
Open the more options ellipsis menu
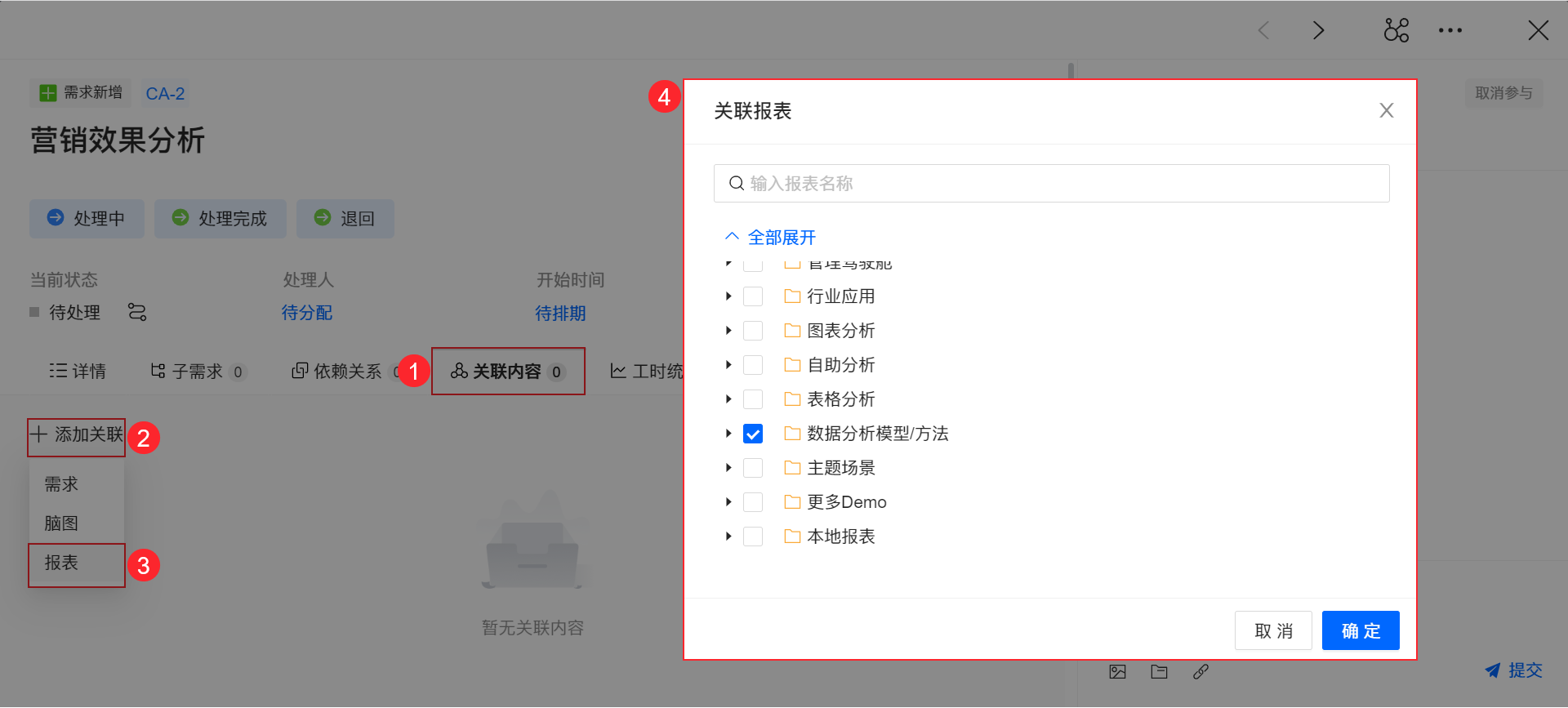pyautogui.click(x=1450, y=31)
